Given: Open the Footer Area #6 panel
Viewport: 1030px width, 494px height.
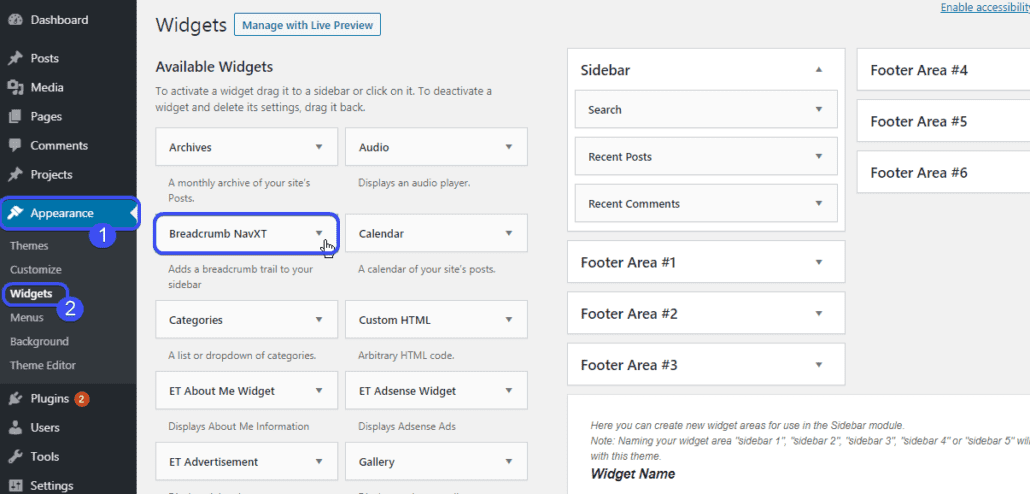Looking at the screenshot, I should [x=943, y=172].
